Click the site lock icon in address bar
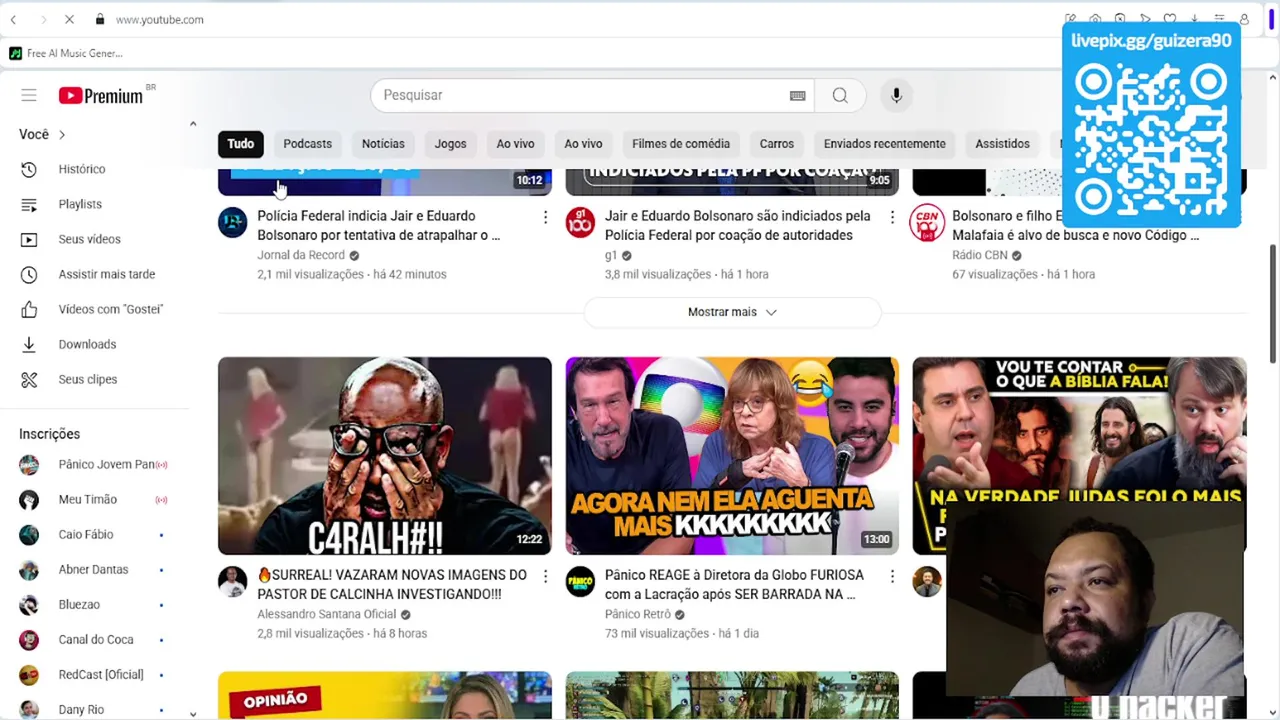This screenshot has width=1280, height=720. [x=99, y=19]
